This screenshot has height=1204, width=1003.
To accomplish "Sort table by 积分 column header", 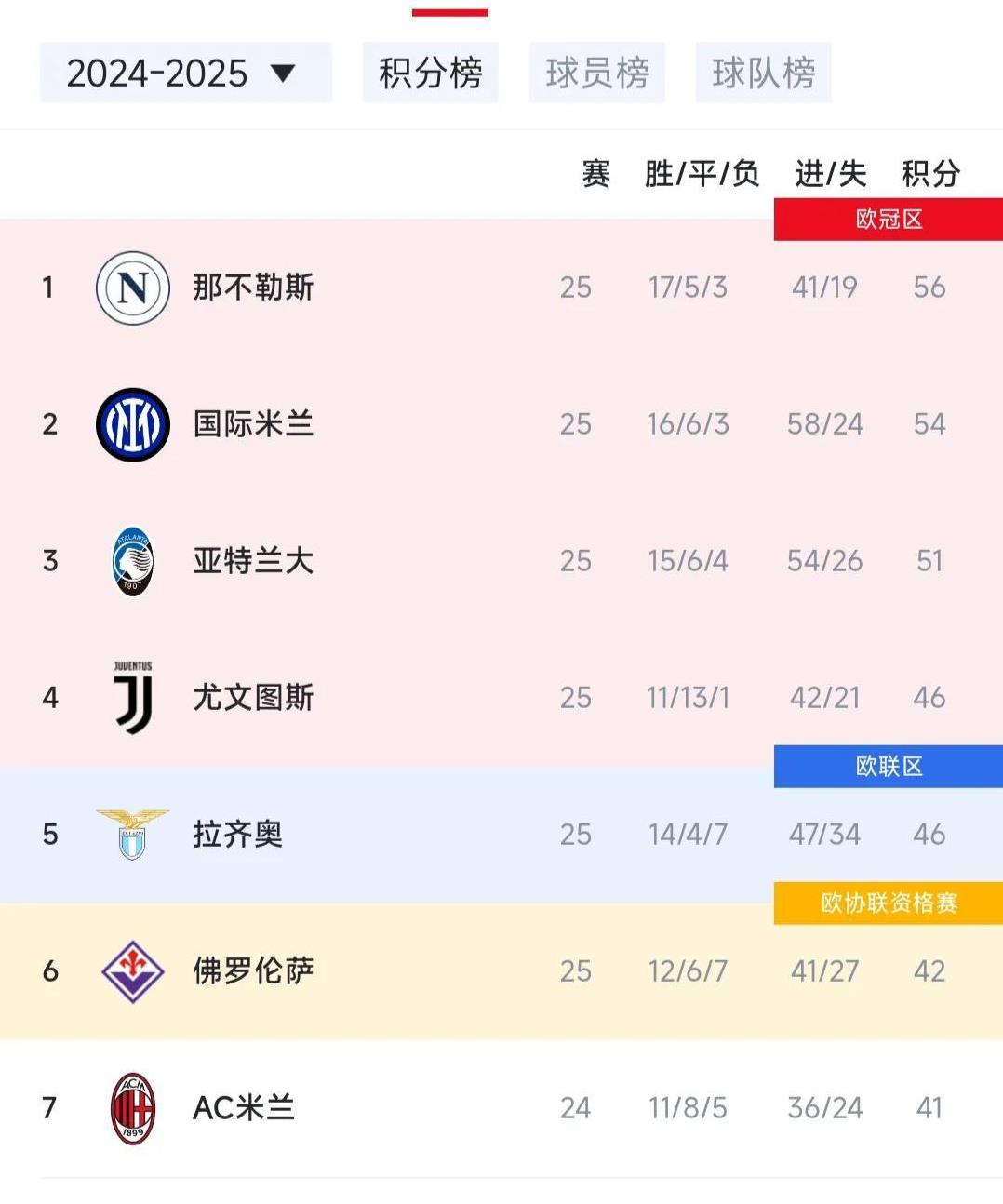I will tap(929, 173).
